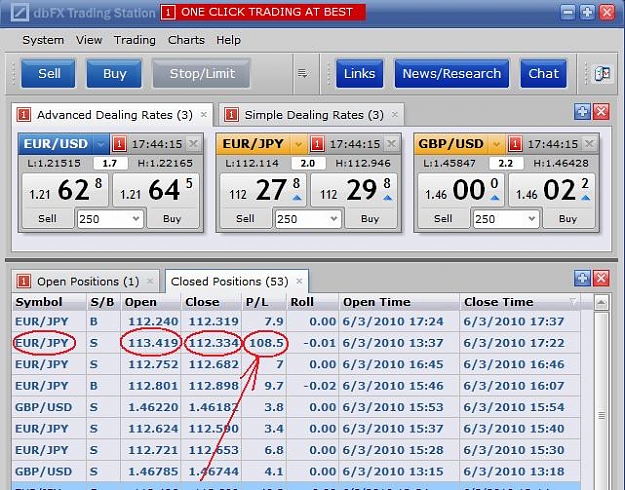Close the EUR/USD rate panel
Viewport: 625px width, 490px height.
click(193, 144)
